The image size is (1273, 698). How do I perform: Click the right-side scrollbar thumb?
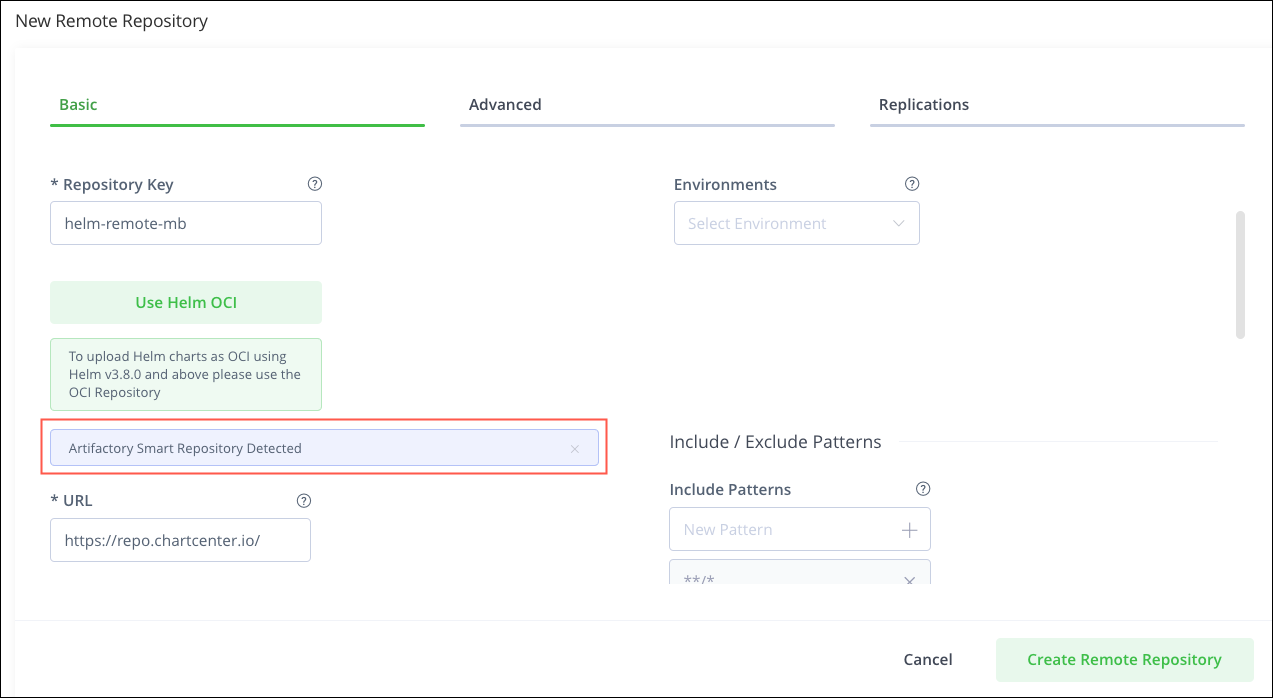(1239, 272)
